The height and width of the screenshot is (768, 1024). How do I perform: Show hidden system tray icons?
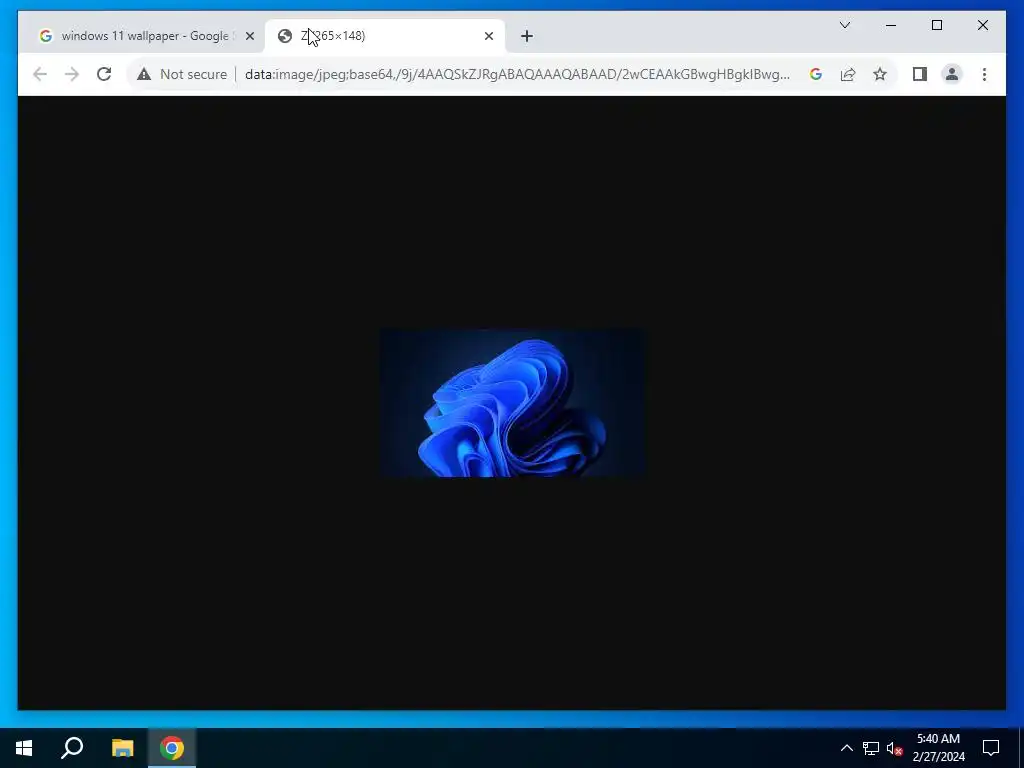(x=846, y=748)
